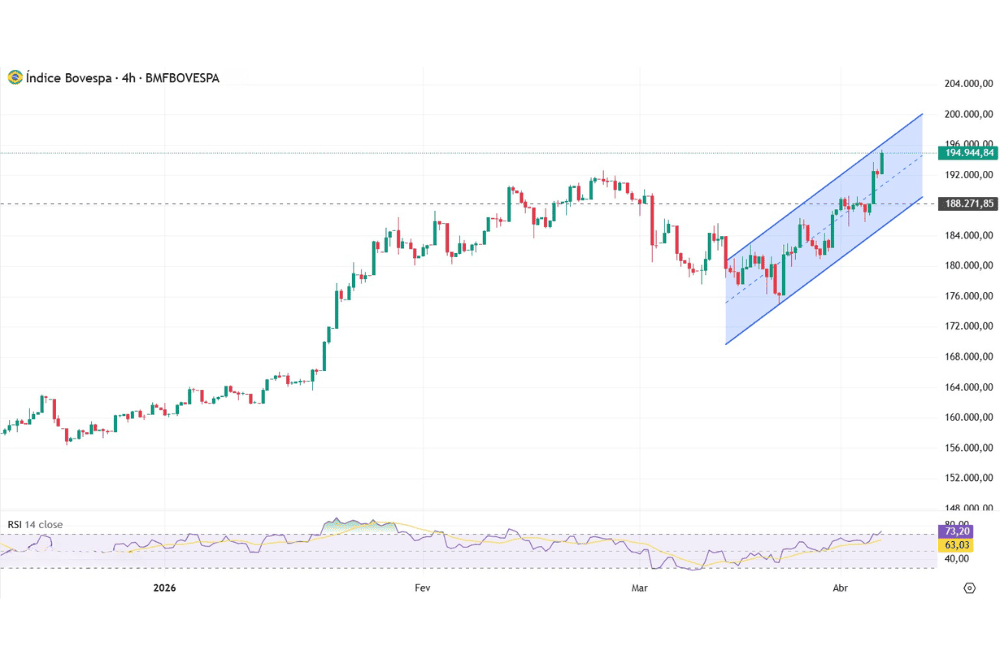Click the 194.944,84 current price label

(968, 153)
